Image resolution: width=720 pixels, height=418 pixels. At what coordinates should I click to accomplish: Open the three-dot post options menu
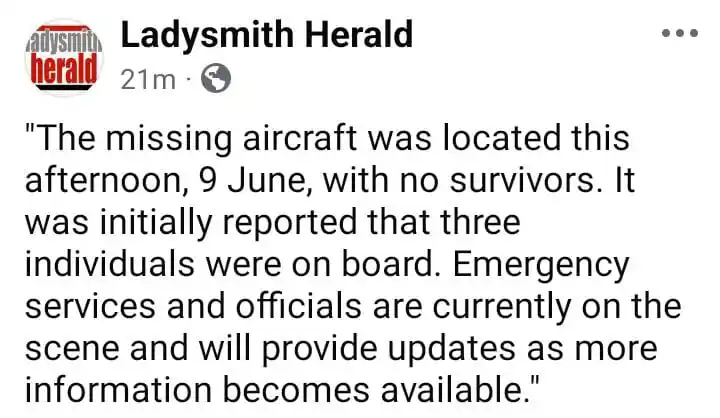[x=680, y=33]
